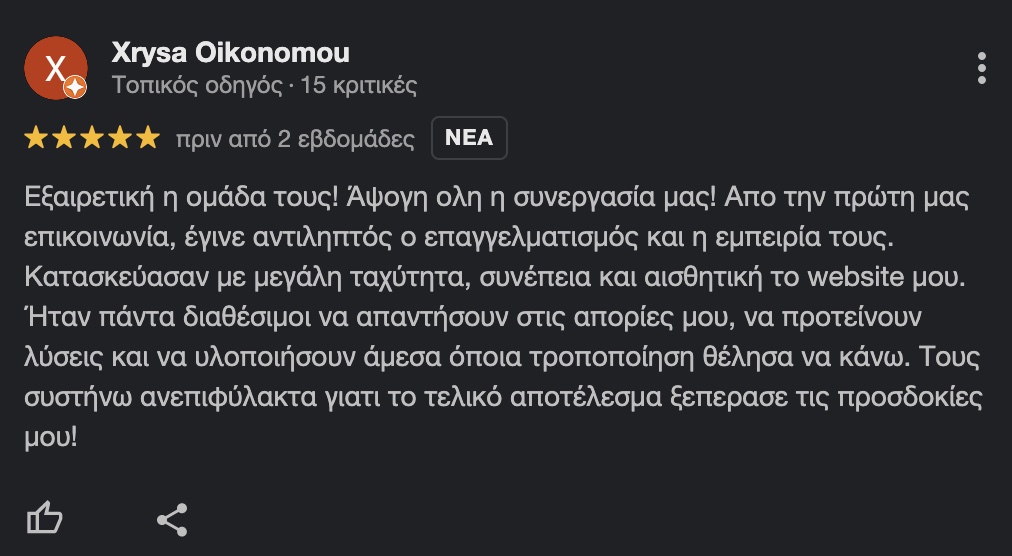Open the three-dot more options menu

click(x=982, y=67)
